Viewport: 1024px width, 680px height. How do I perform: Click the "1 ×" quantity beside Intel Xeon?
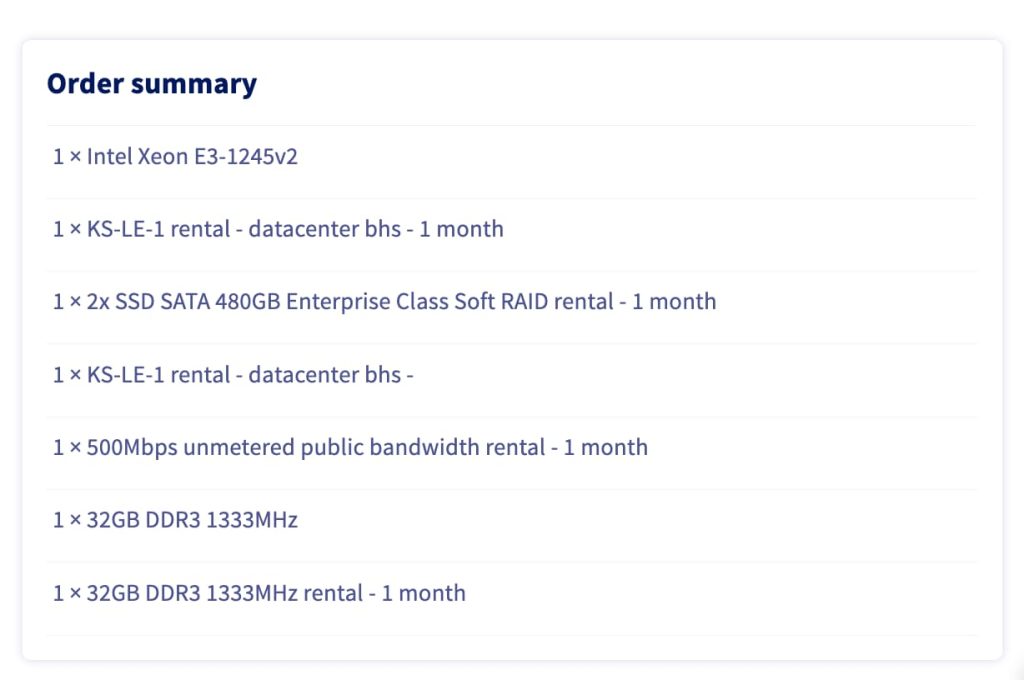(67, 157)
